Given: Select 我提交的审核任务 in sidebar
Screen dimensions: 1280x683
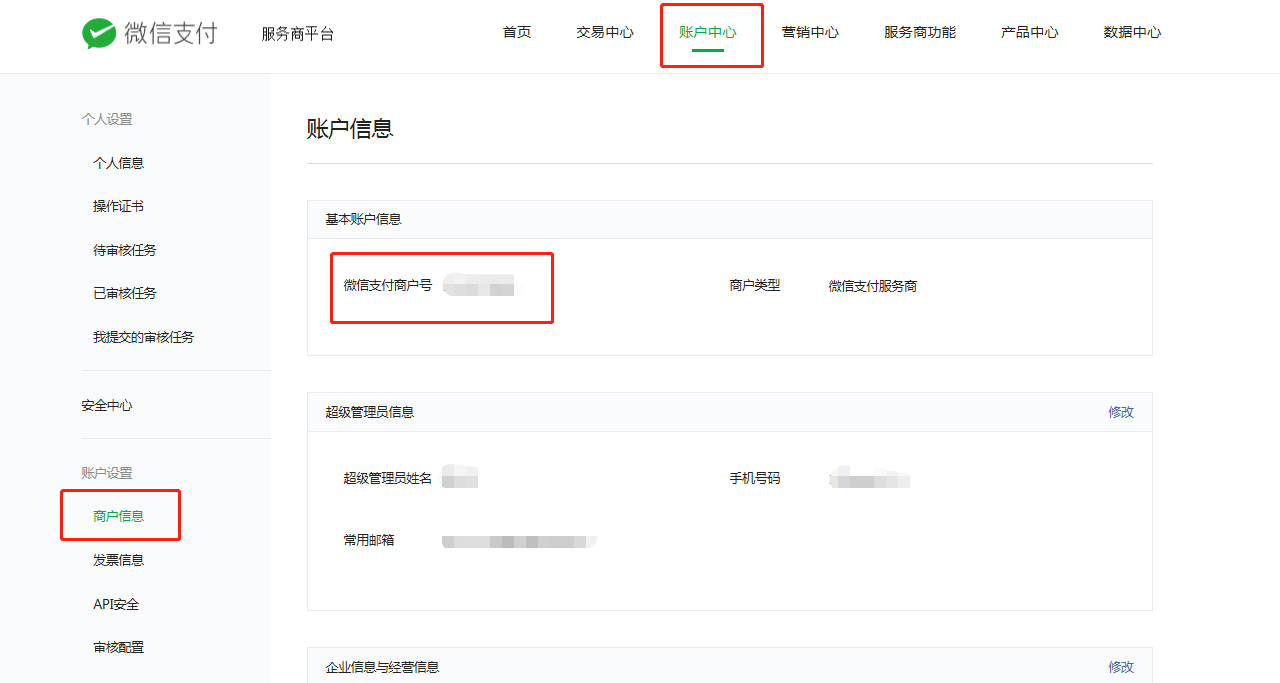Looking at the screenshot, I should [144, 337].
